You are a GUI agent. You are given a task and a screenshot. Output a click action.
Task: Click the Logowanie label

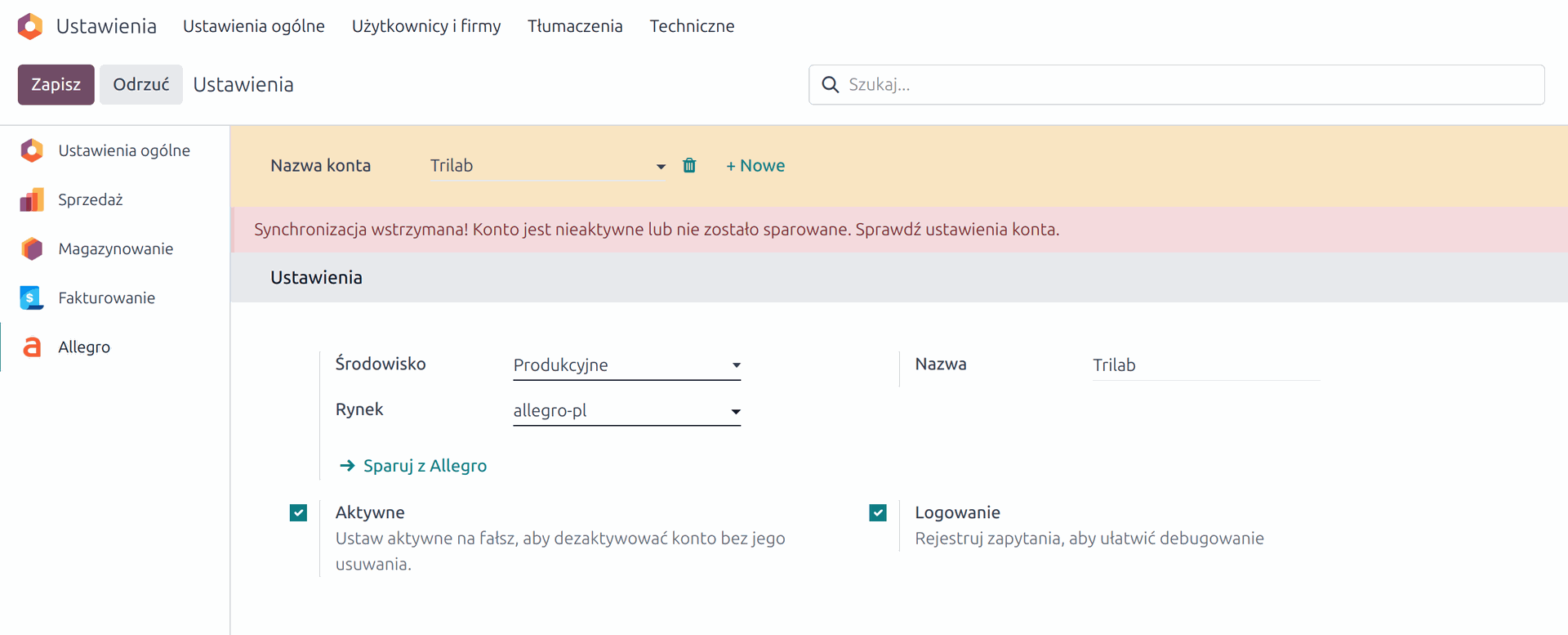pos(957,512)
